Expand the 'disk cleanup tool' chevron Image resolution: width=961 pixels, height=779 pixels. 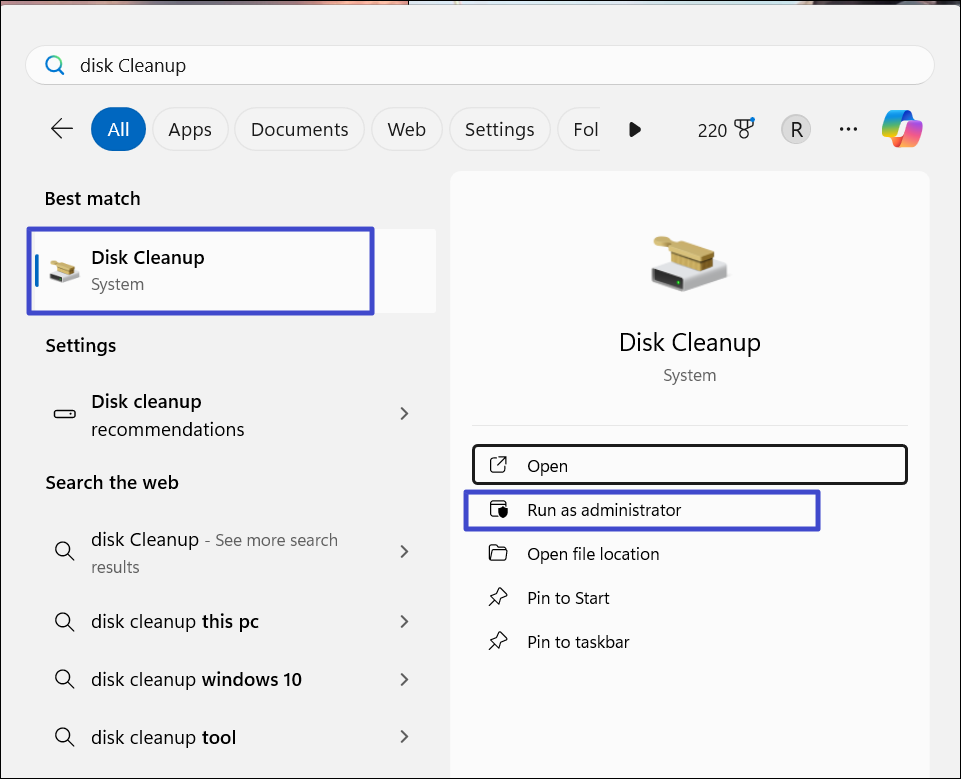[404, 738]
